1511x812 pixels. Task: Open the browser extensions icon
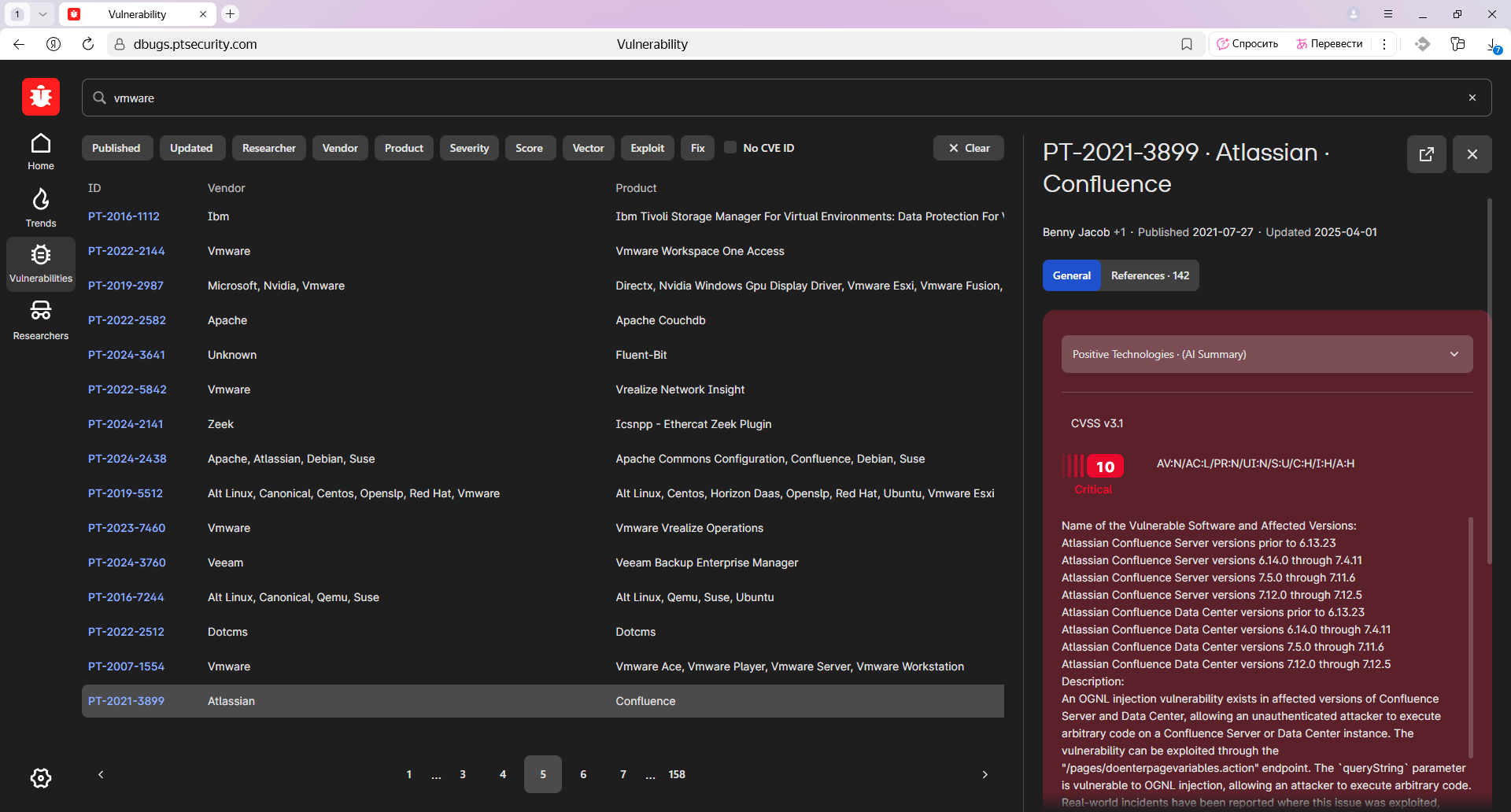[1422, 44]
